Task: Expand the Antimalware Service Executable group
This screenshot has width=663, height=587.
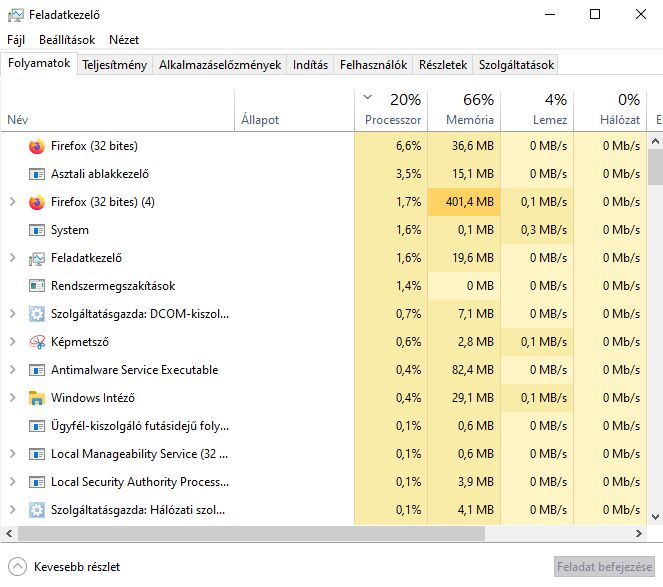Action: (x=13, y=370)
